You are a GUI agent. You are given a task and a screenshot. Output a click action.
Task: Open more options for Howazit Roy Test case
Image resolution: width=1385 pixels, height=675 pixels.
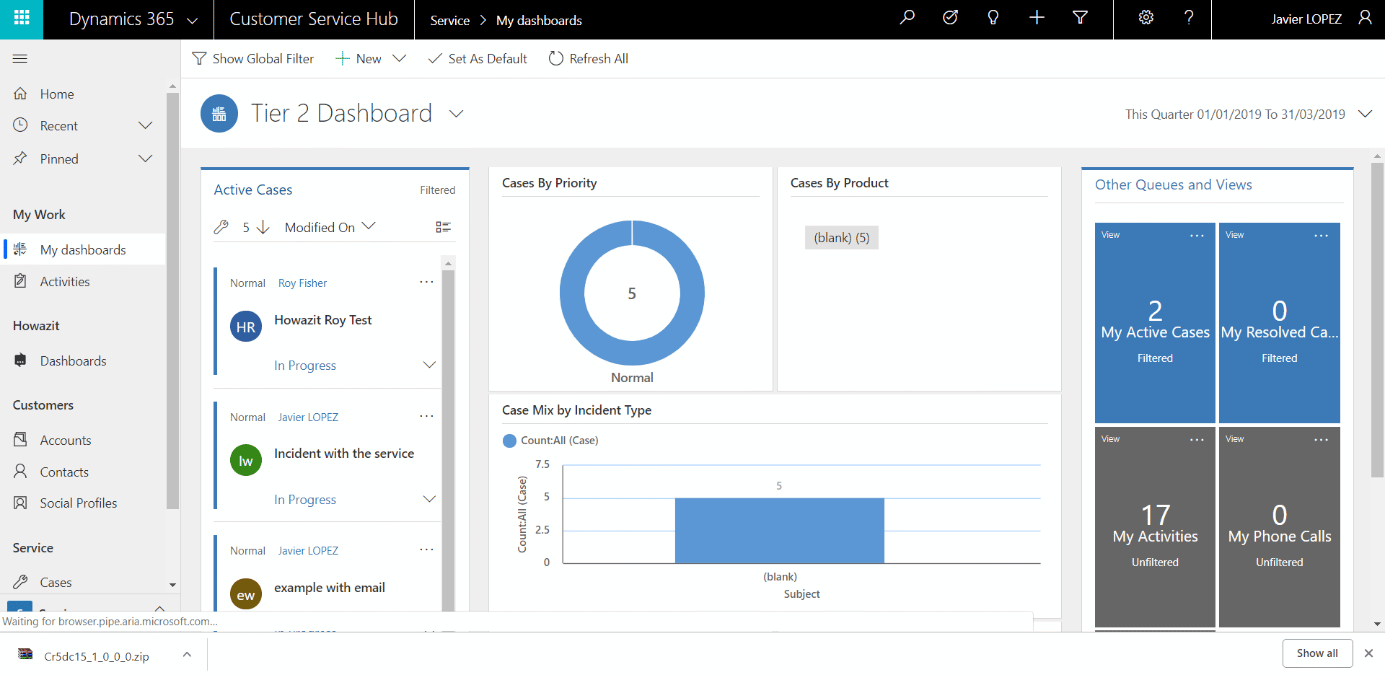point(427,282)
